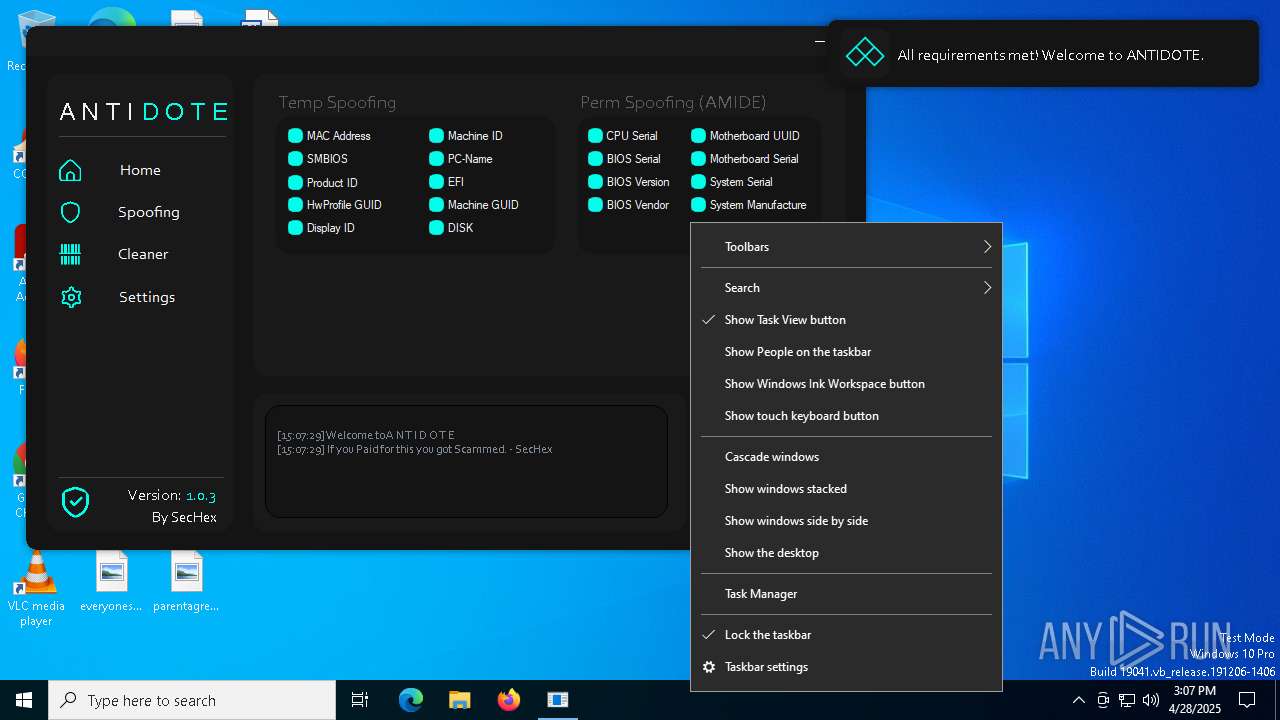Click the taskbar search box
1280x720 pixels.
[x=192, y=700]
